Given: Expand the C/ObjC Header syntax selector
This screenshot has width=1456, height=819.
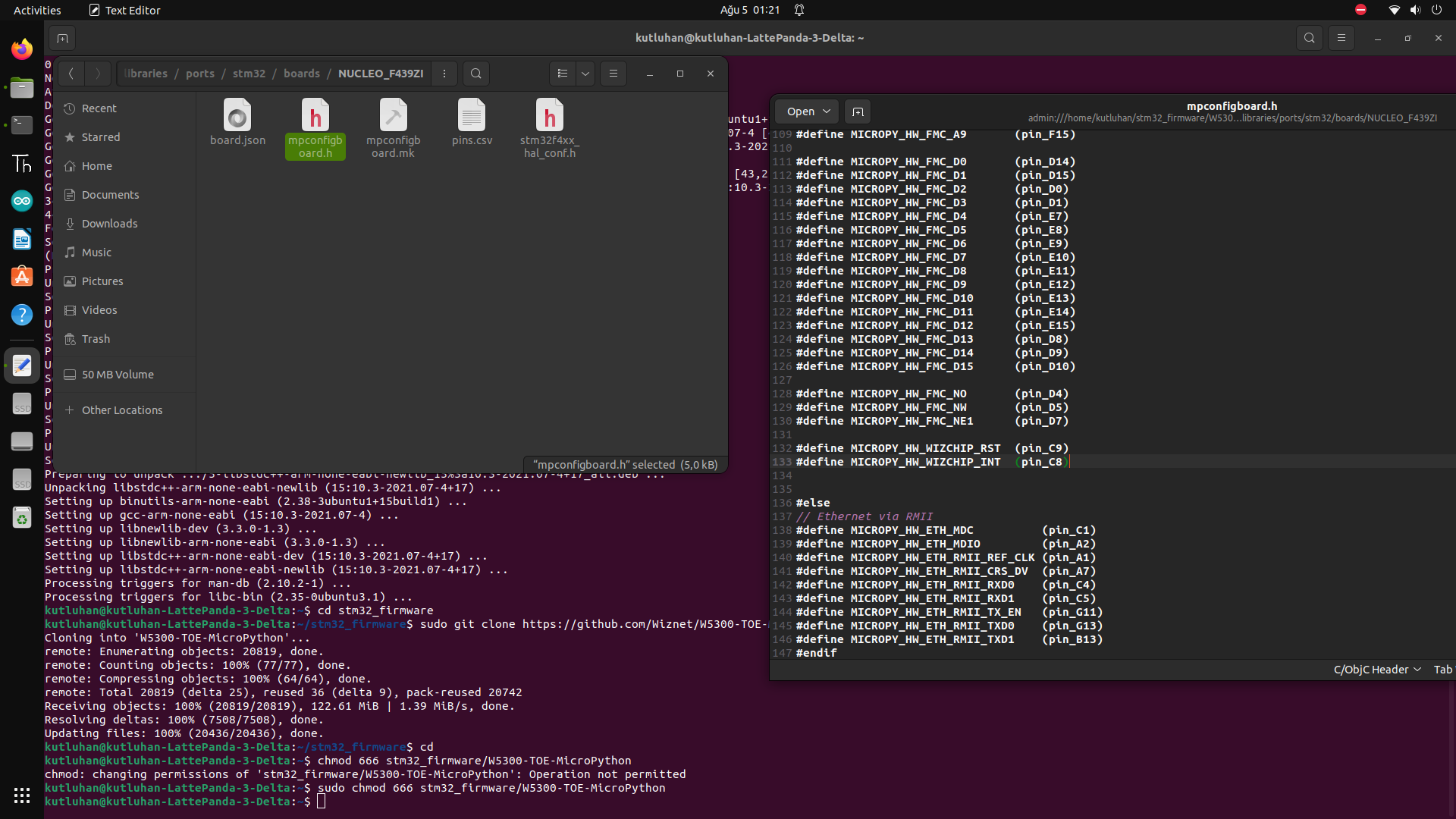Looking at the screenshot, I should [x=1376, y=670].
